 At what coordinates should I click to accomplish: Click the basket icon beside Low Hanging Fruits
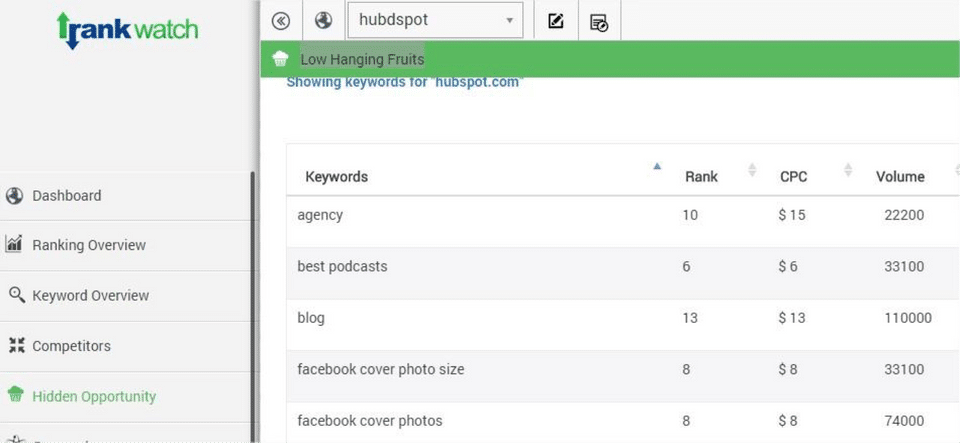[x=280, y=59]
